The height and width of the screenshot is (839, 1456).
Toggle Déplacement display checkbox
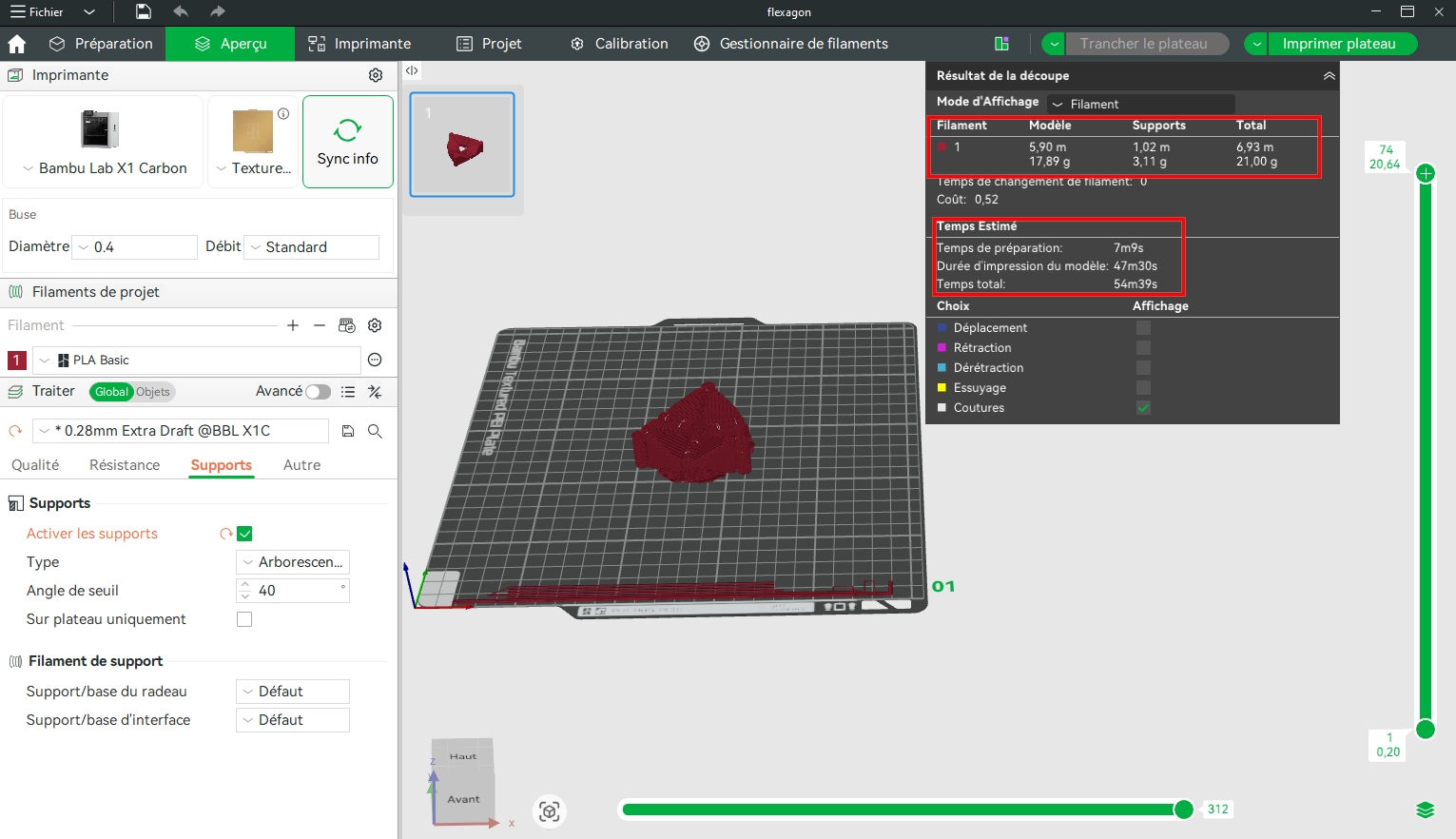click(x=1143, y=328)
